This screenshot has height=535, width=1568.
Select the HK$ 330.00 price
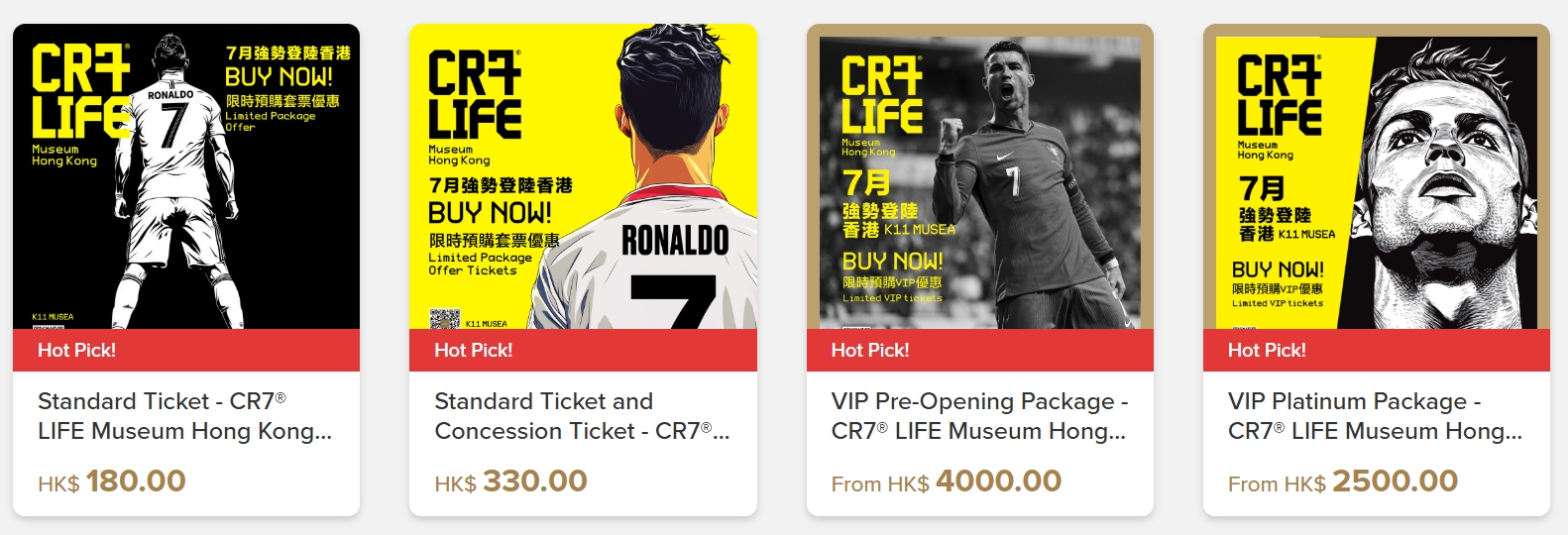click(510, 481)
